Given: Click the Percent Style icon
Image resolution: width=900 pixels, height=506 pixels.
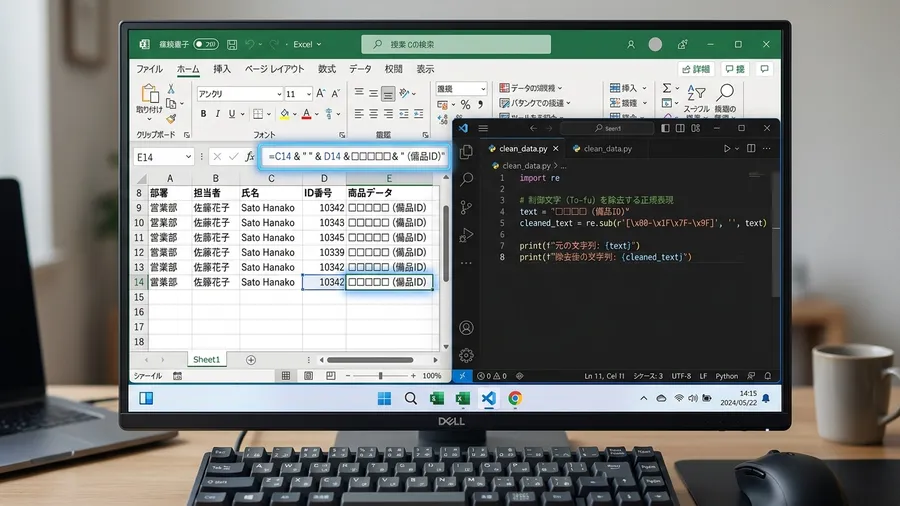Looking at the screenshot, I should click(x=465, y=104).
